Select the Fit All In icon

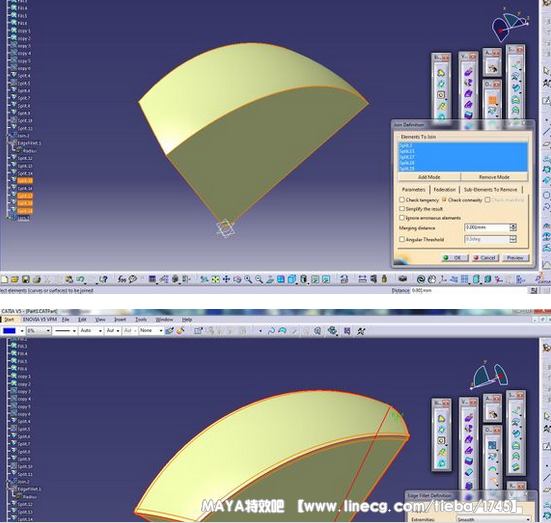click(x=215, y=279)
